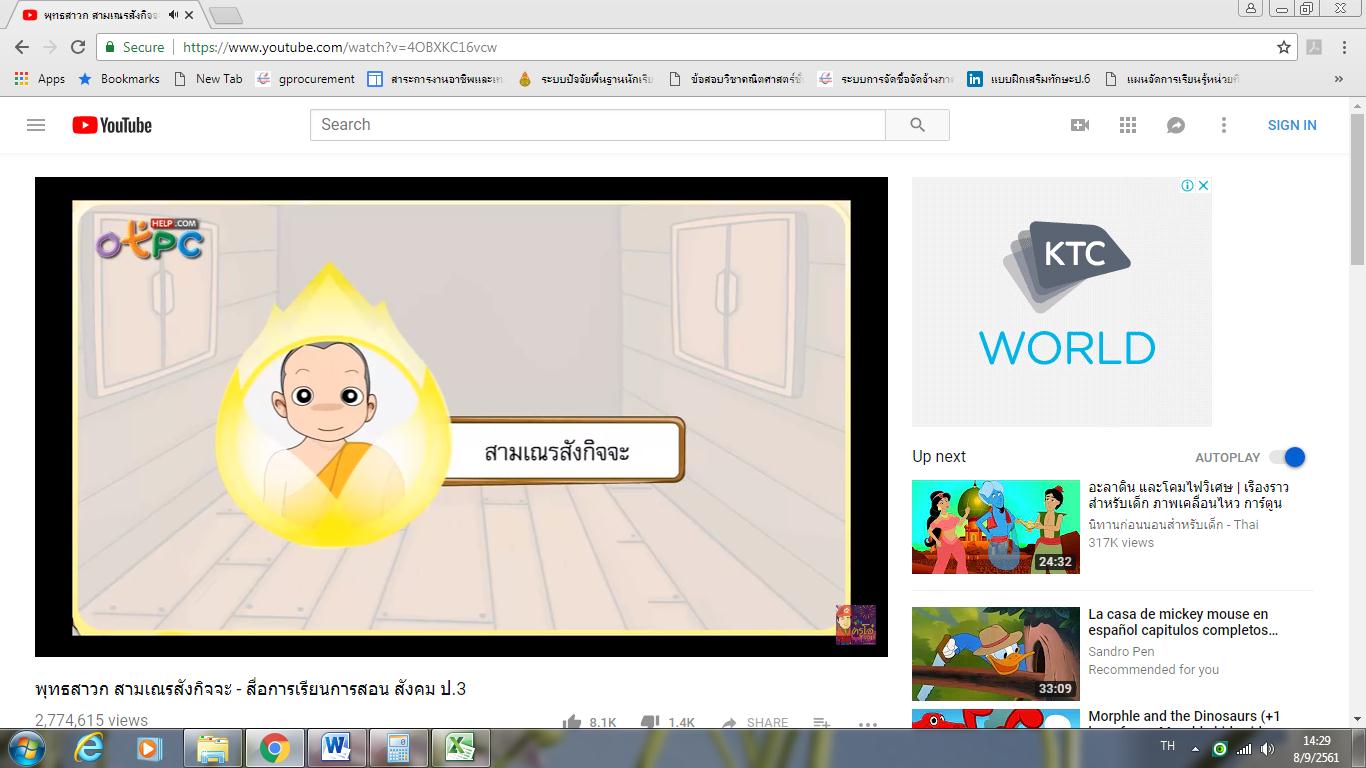Open the gprocurement bookmark

click(305, 79)
